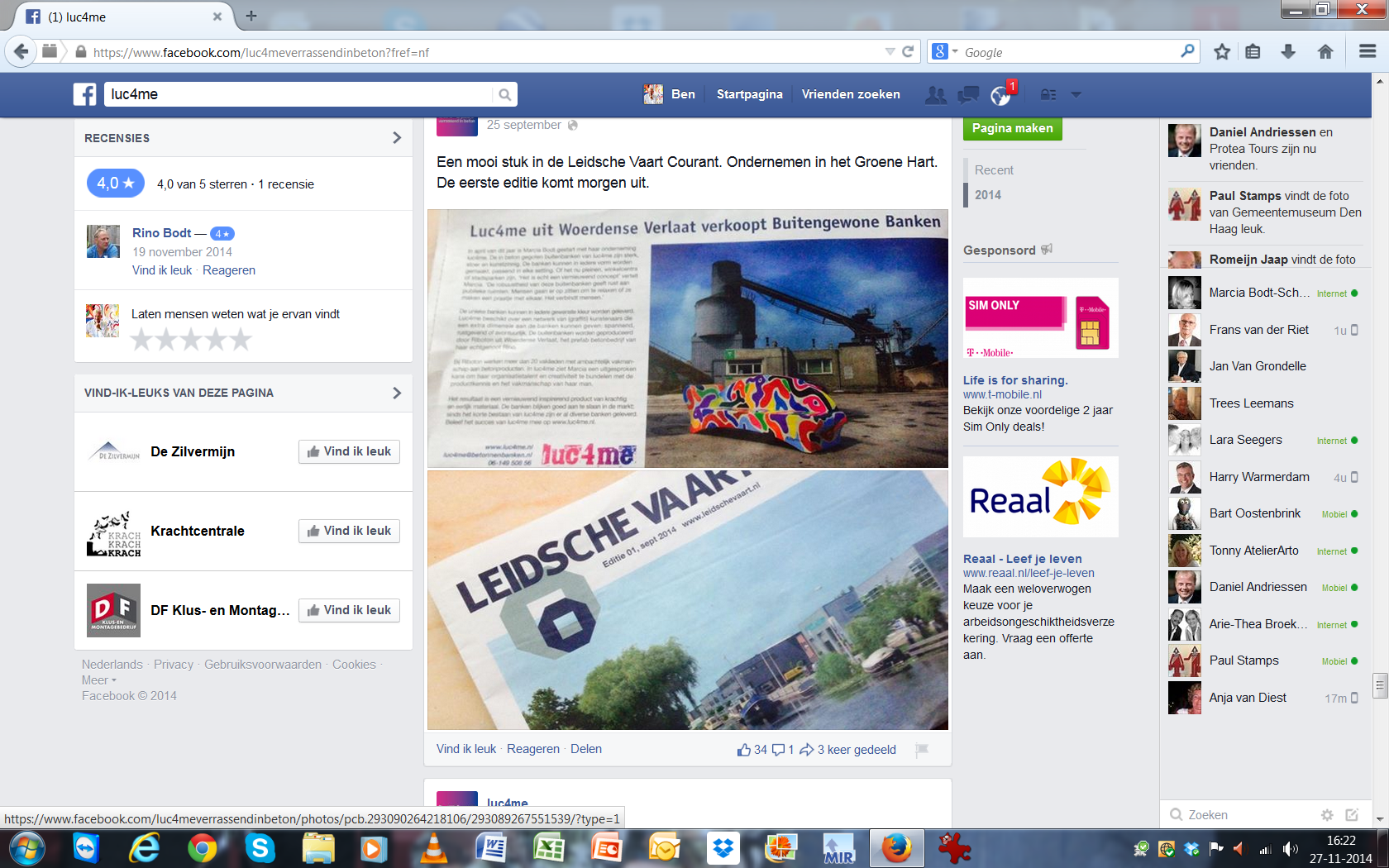Open the Reaal ad image

tap(1041, 497)
